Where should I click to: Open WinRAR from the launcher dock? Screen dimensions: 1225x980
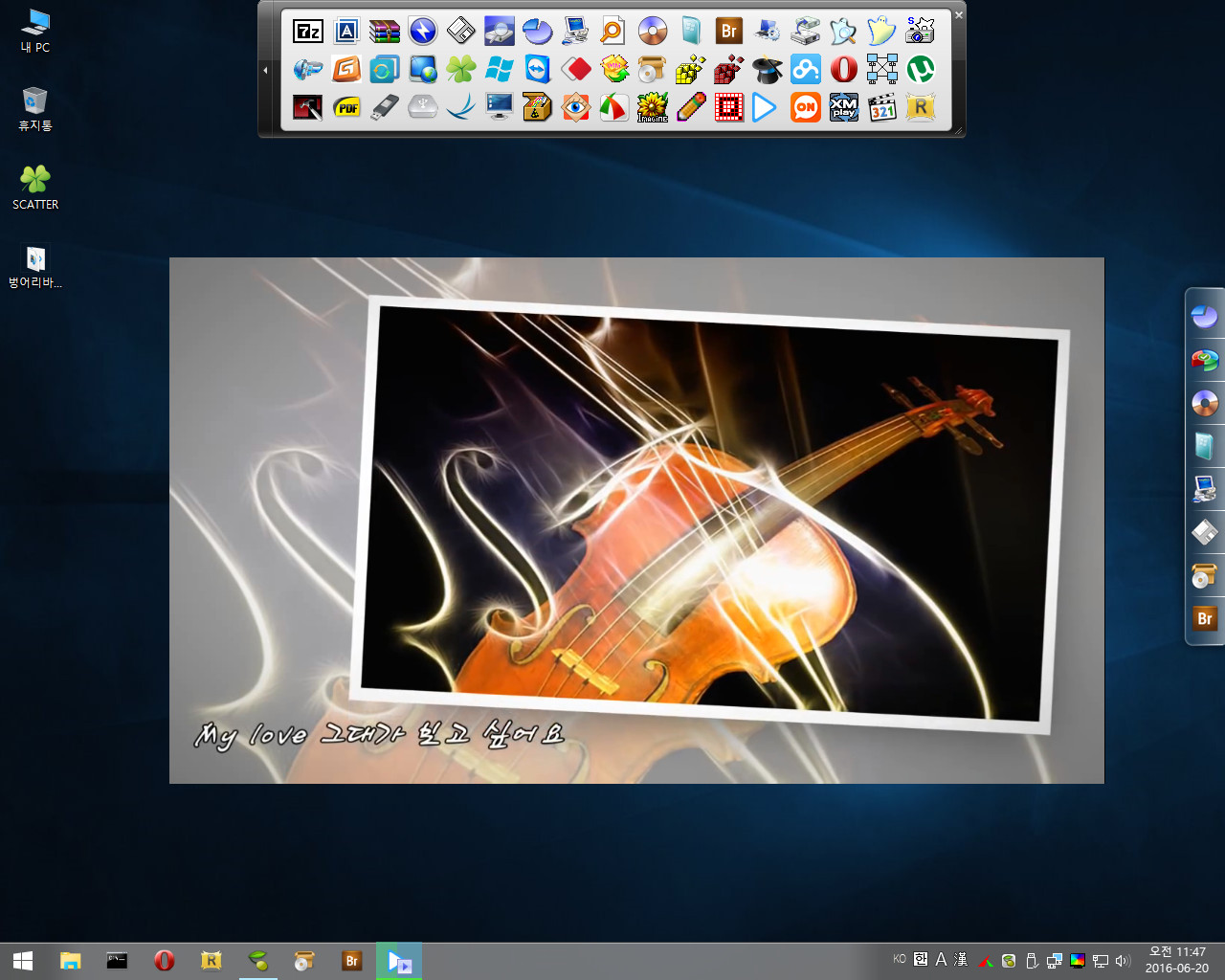385,31
